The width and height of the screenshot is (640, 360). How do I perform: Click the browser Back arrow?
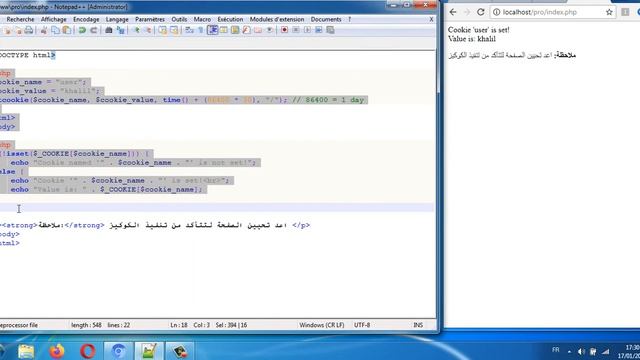[453, 12]
